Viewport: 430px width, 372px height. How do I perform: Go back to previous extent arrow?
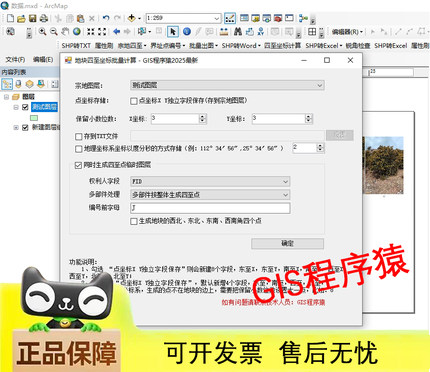coord(116,32)
